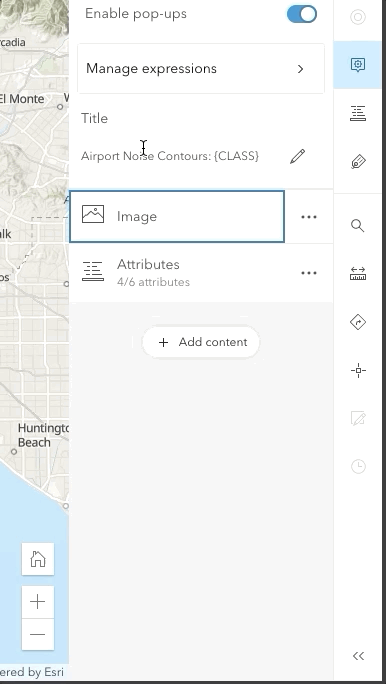Open options menu for Image
Viewport: 386px width, 684px height.
[x=309, y=217]
